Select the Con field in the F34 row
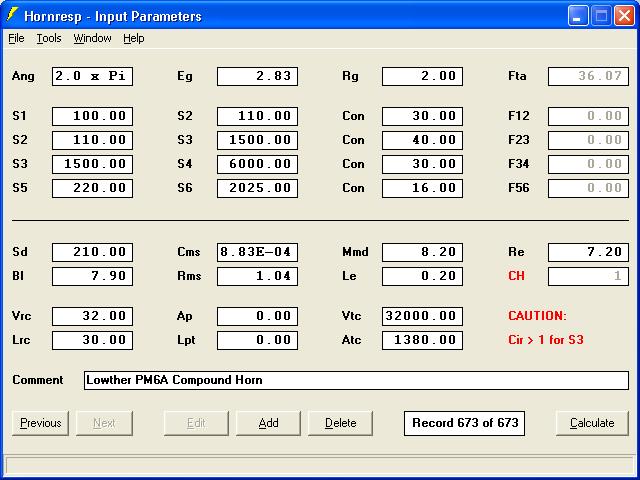Image resolution: width=640 pixels, height=480 pixels. click(422, 164)
